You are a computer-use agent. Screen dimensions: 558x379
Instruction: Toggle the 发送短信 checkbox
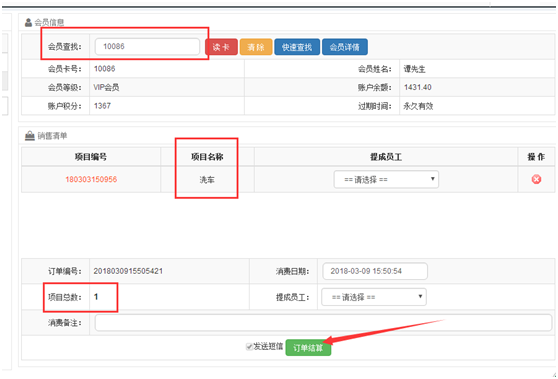coord(249,346)
